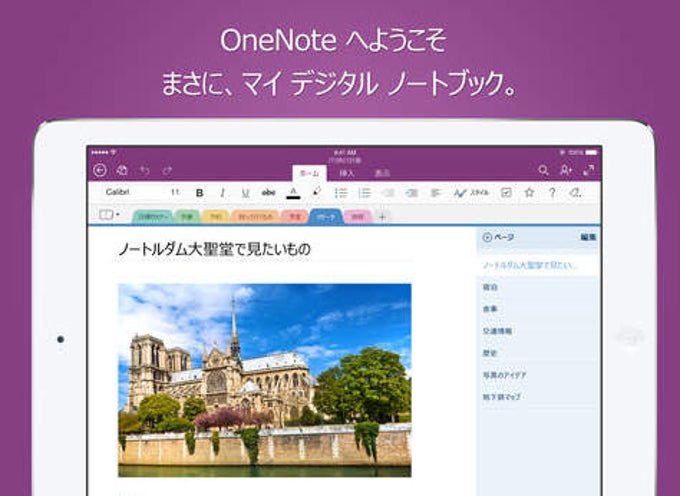Select the highlighter pen tool

[317, 192]
